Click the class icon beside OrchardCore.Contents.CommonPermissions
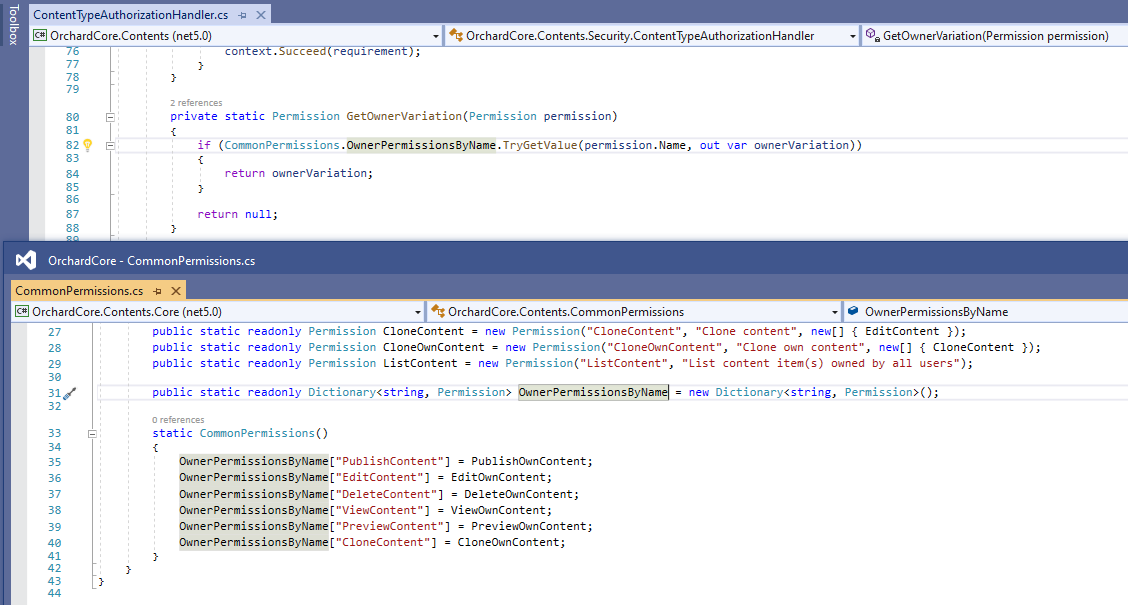1128x605 pixels. 437,311
